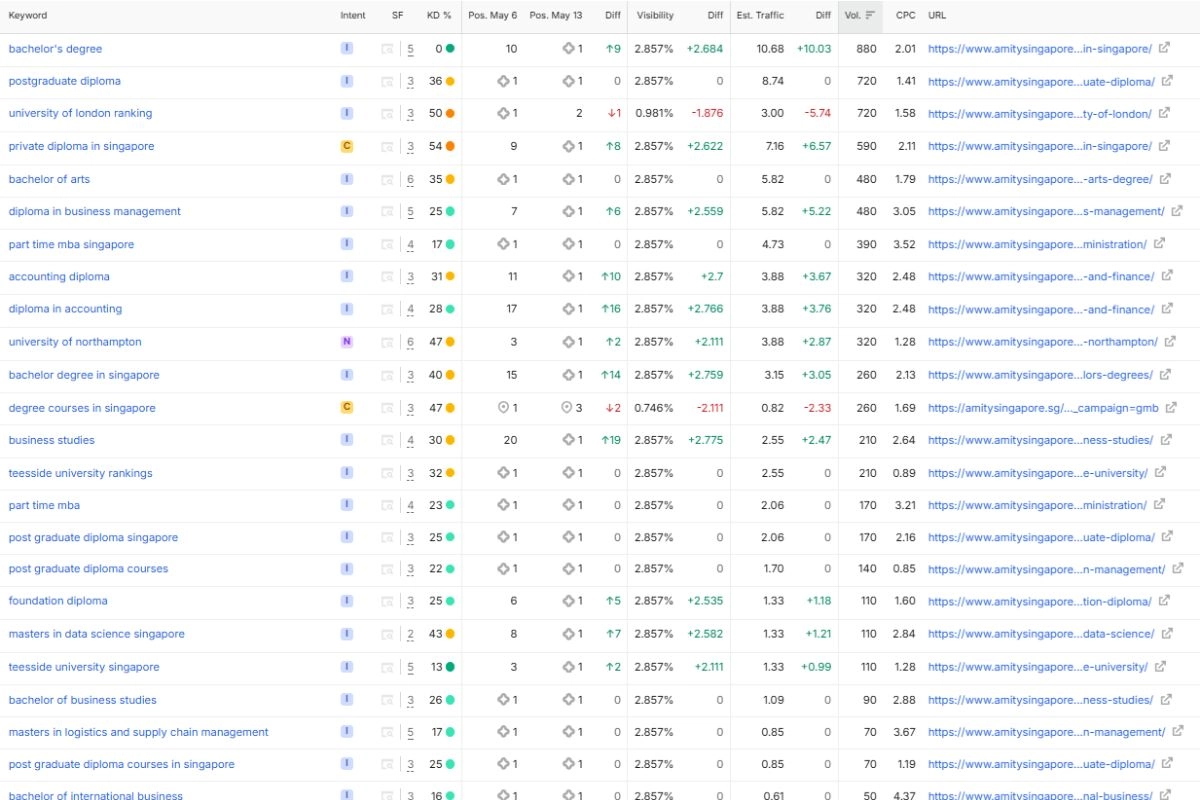1200x800 pixels.
Task: Open the accounting diploma keyword link
Action: (x=59, y=276)
